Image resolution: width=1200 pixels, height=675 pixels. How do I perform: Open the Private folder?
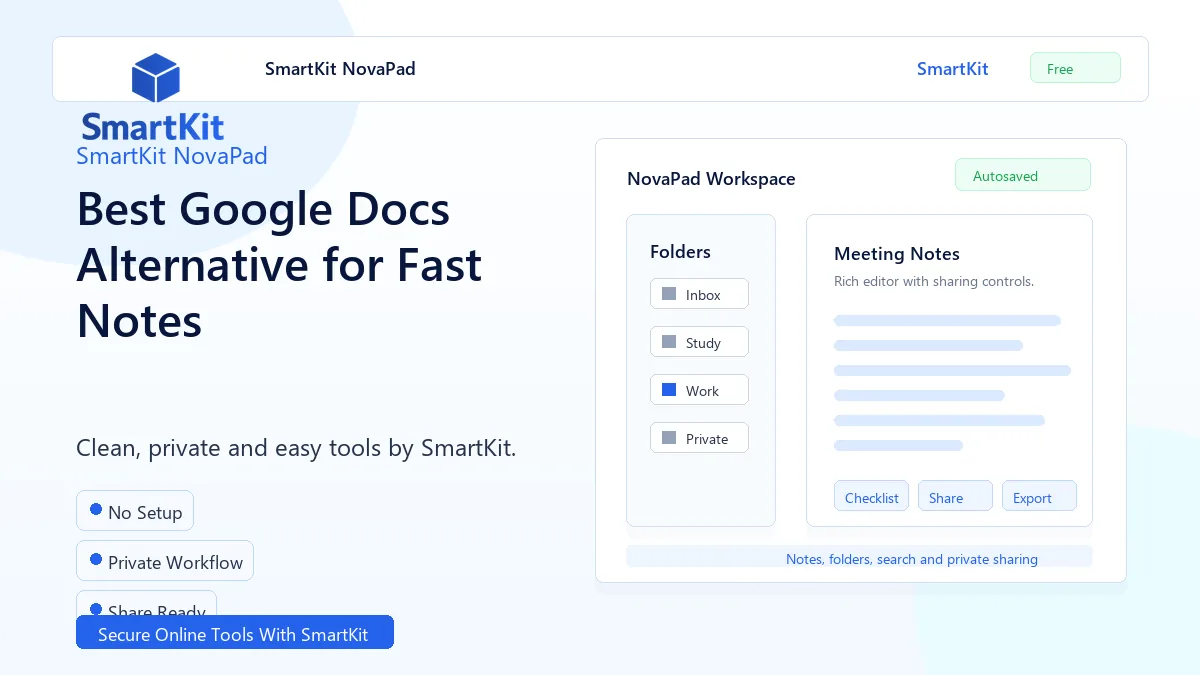point(699,438)
